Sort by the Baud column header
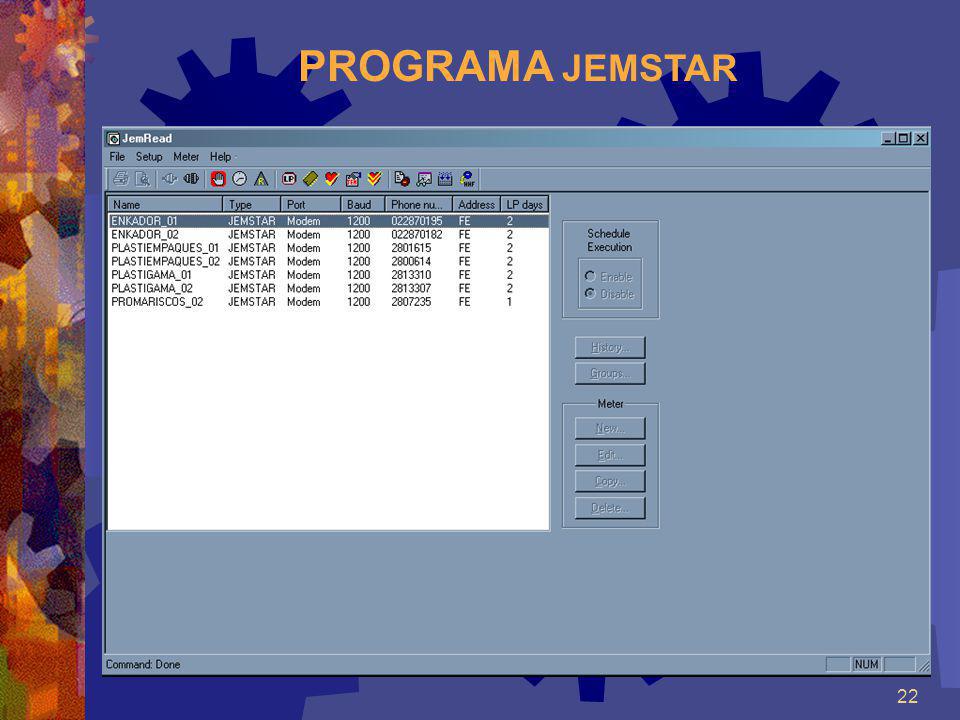 pos(362,204)
